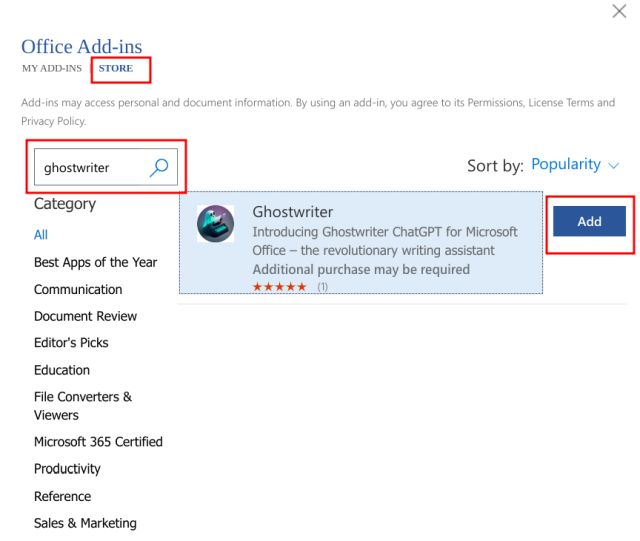Viewport: 640px width, 541px height.
Task: Choose File Converters & Viewers category
Action: coord(83,405)
